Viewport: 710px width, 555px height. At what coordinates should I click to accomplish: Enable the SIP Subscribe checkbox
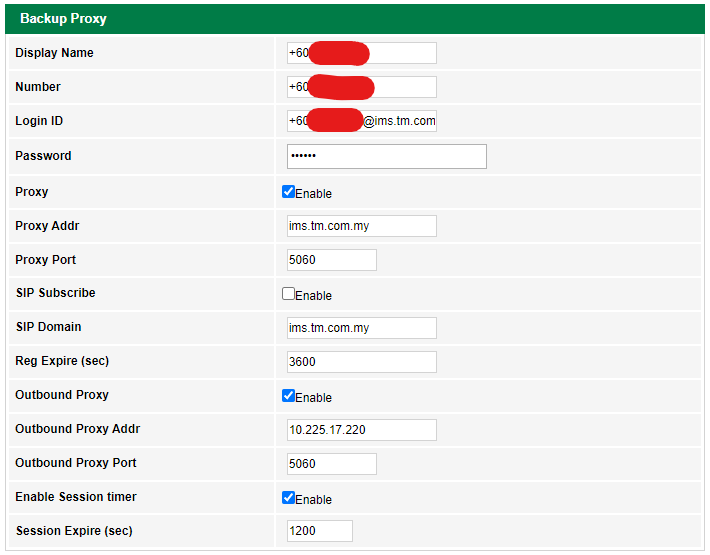[x=289, y=294]
